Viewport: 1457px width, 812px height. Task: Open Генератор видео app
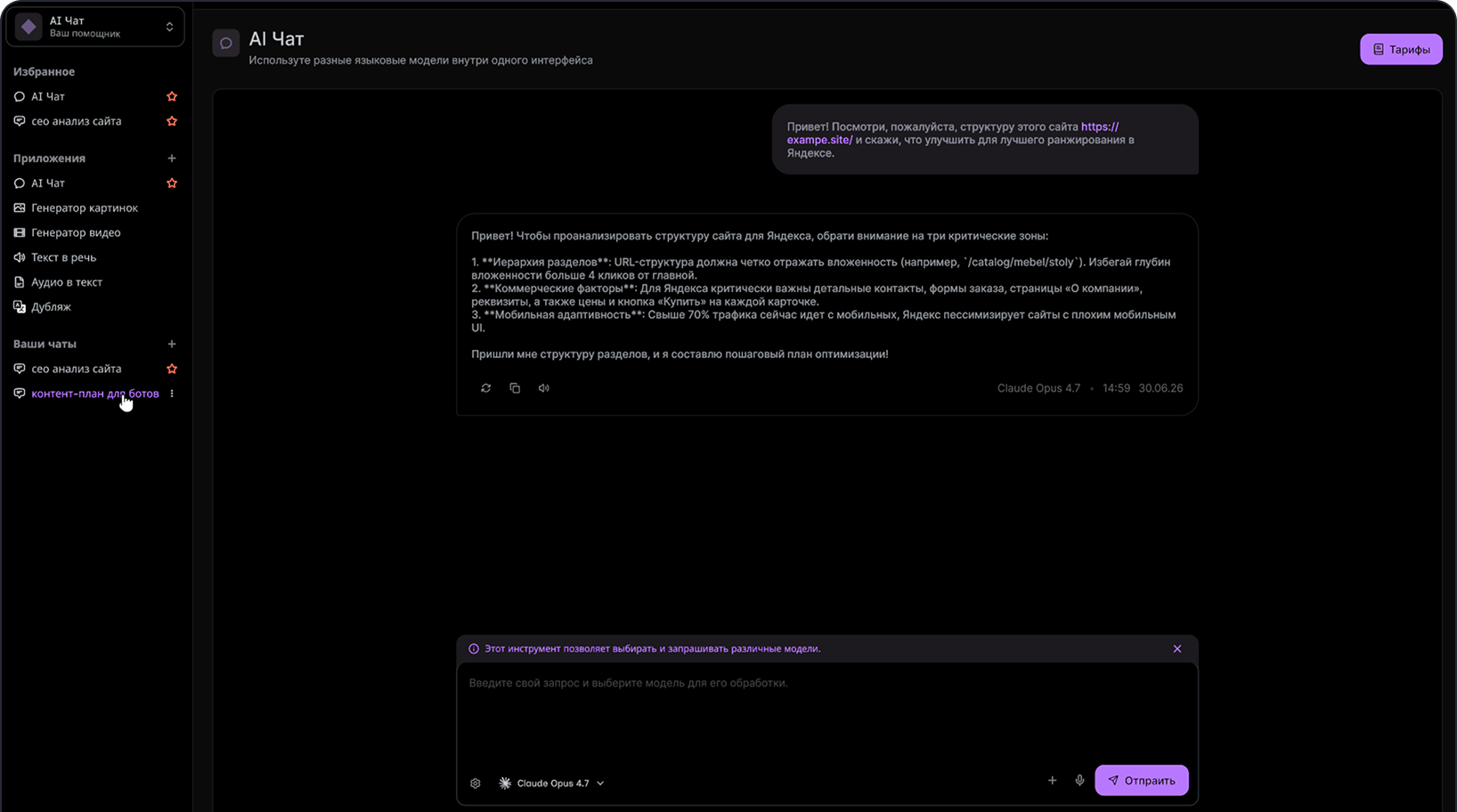[x=76, y=233]
